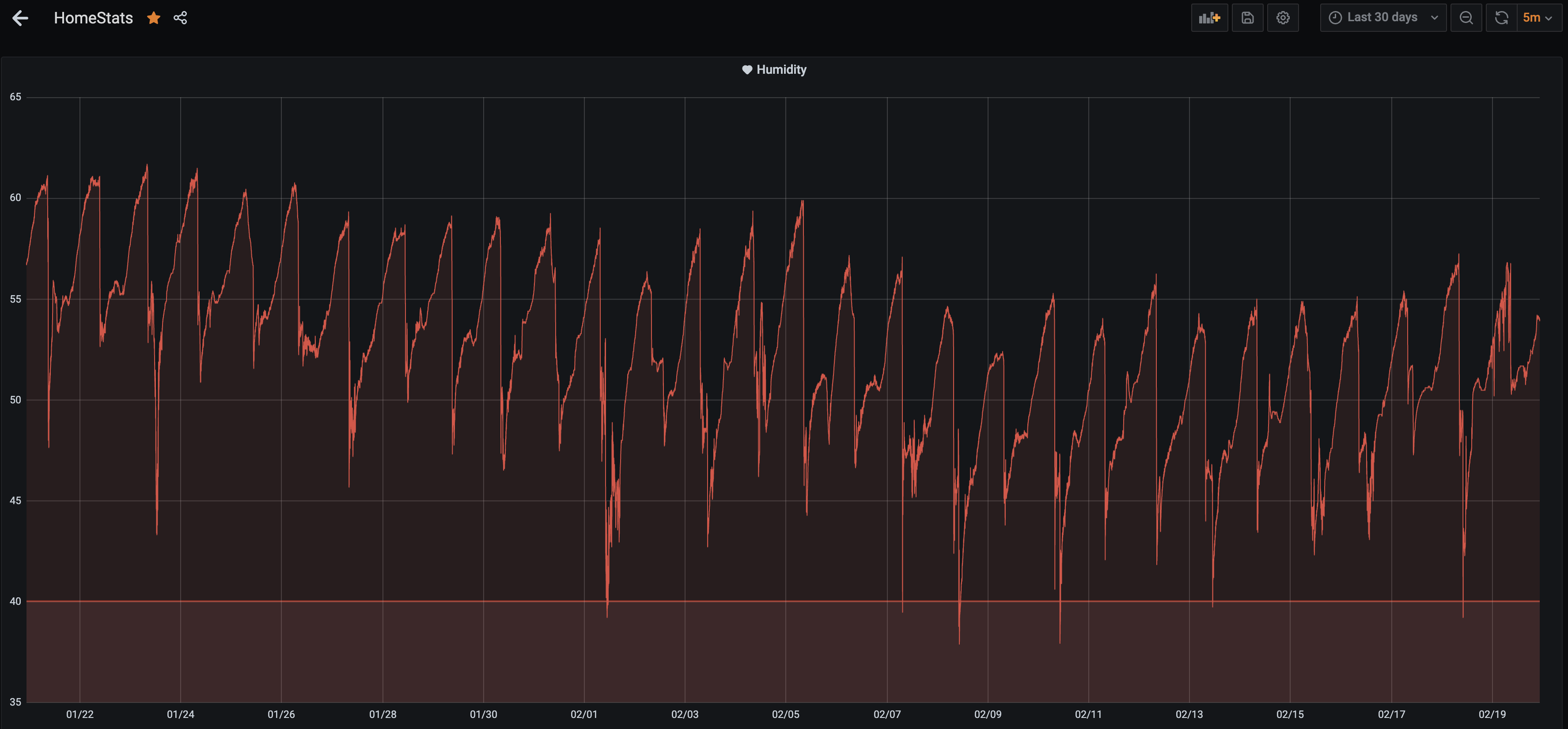
Task: Expand the 5m refresh interval dropdown
Action: pyautogui.click(x=1538, y=18)
